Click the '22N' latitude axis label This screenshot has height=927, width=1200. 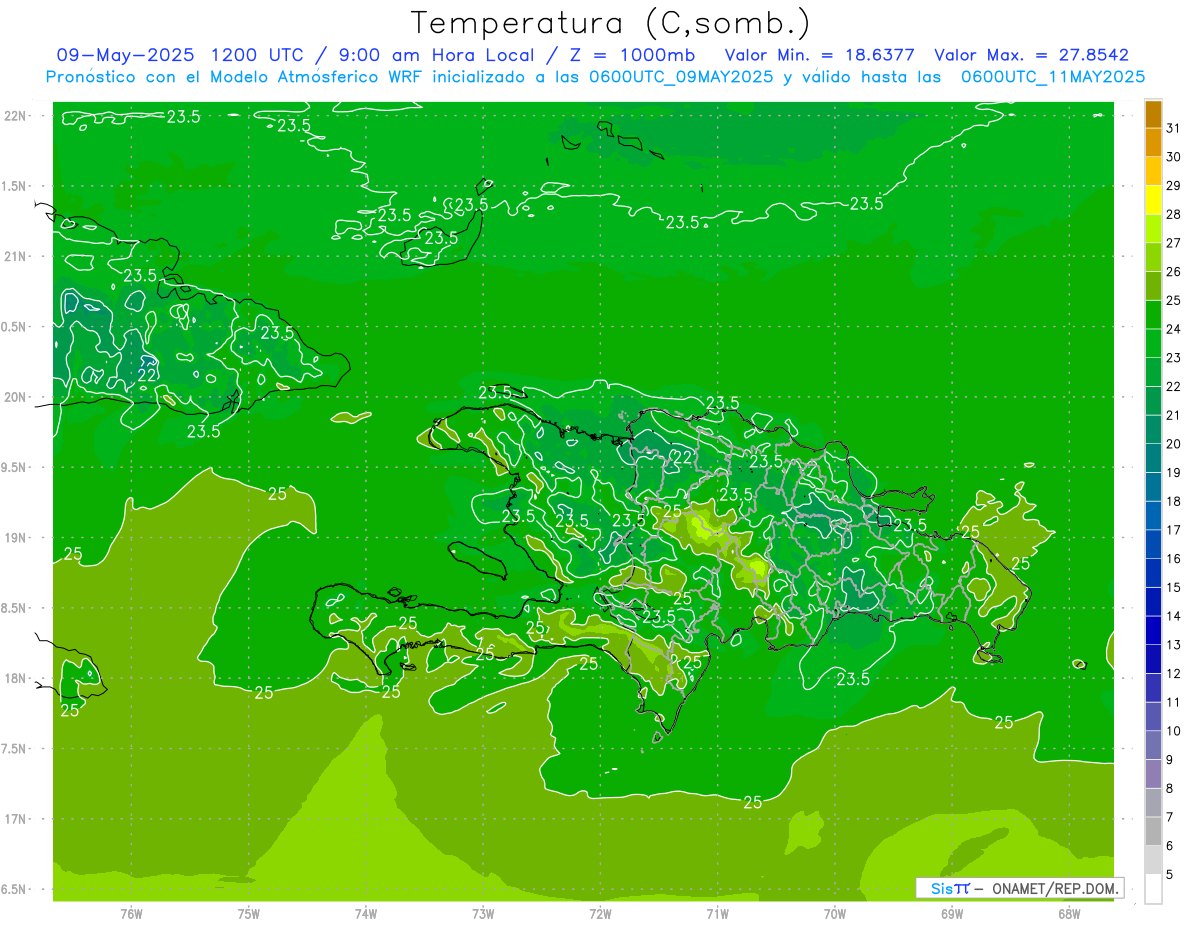pyautogui.click(x=15, y=116)
